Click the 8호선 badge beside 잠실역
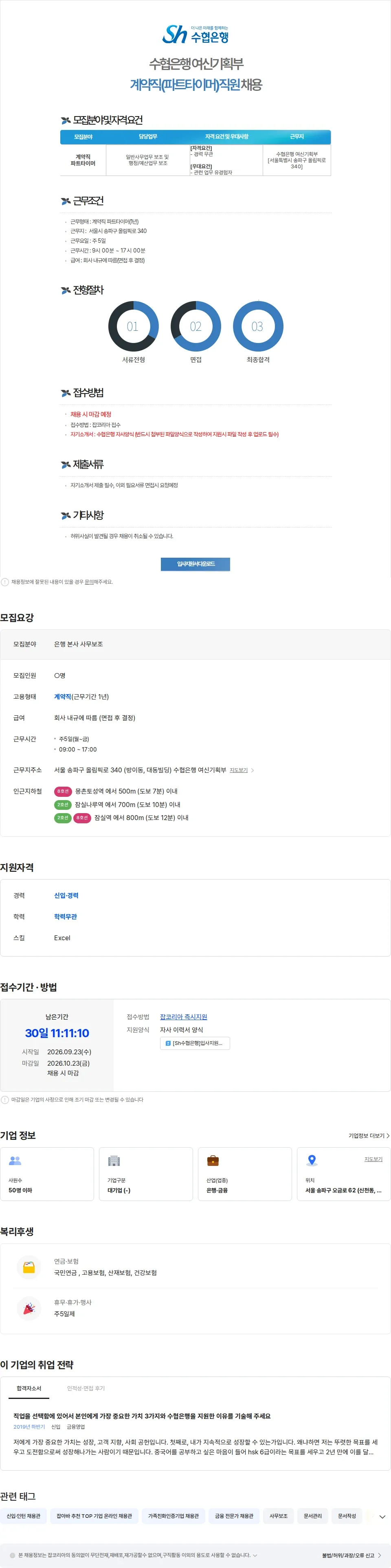Image resolution: width=391 pixels, height=1568 pixels. point(82,818)
